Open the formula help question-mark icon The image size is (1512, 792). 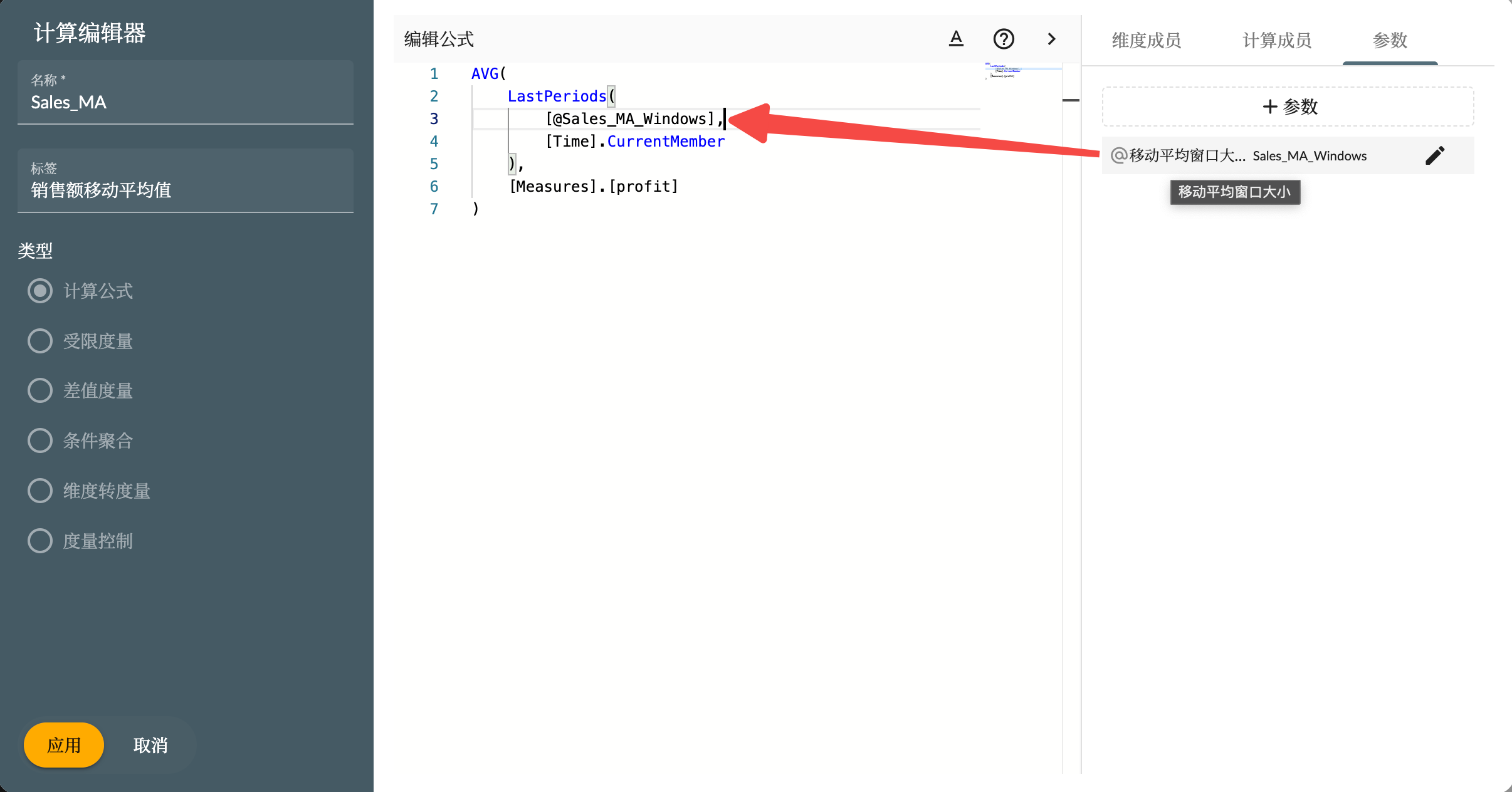[1004, 39]
